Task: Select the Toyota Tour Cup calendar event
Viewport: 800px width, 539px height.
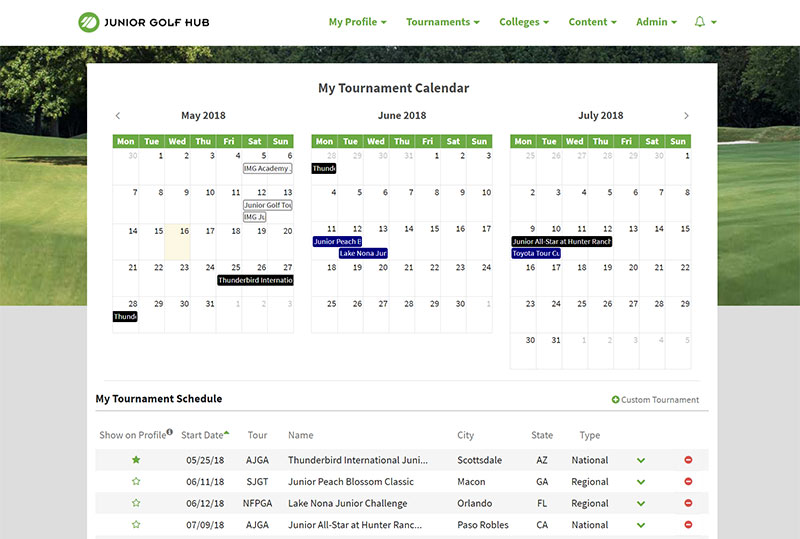Action: (x=536, y=254)
